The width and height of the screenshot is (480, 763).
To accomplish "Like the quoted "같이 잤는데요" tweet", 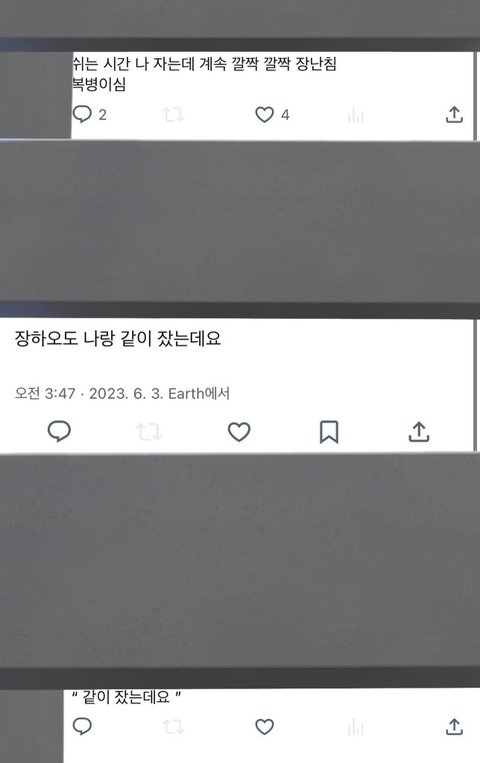I will coord(264,727).
